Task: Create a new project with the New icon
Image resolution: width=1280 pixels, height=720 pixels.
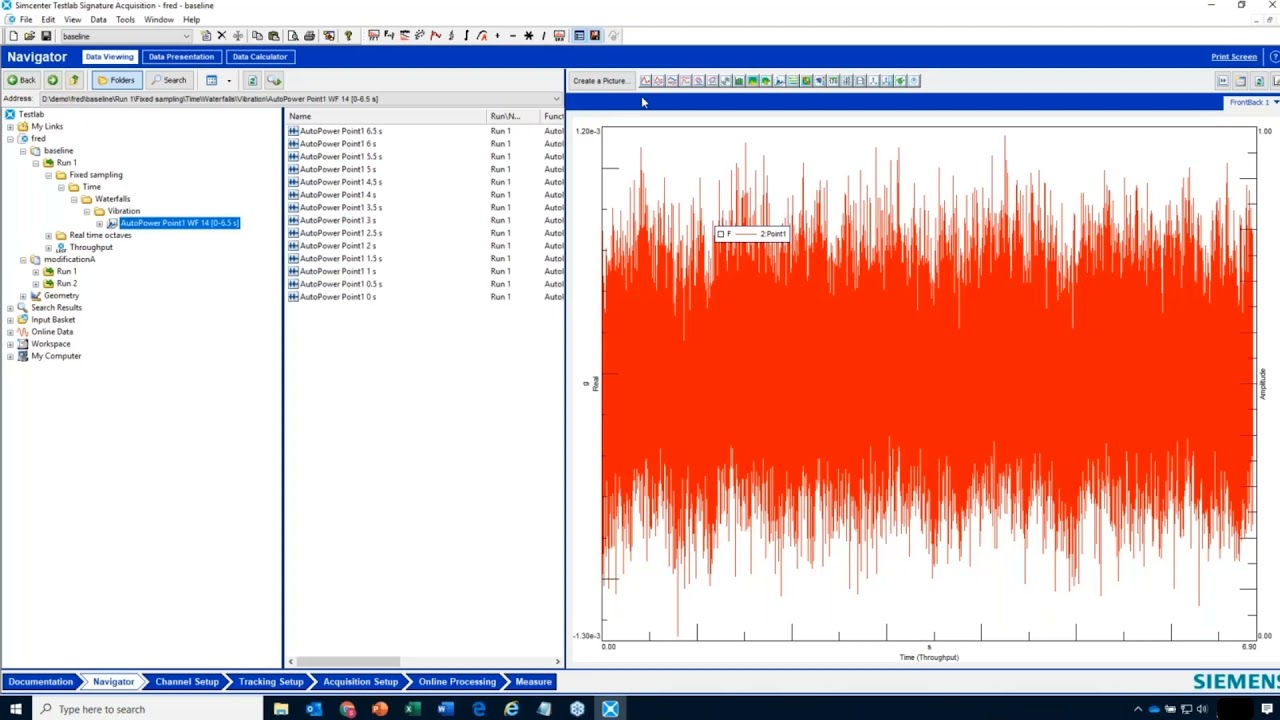Action: [13, 36]
